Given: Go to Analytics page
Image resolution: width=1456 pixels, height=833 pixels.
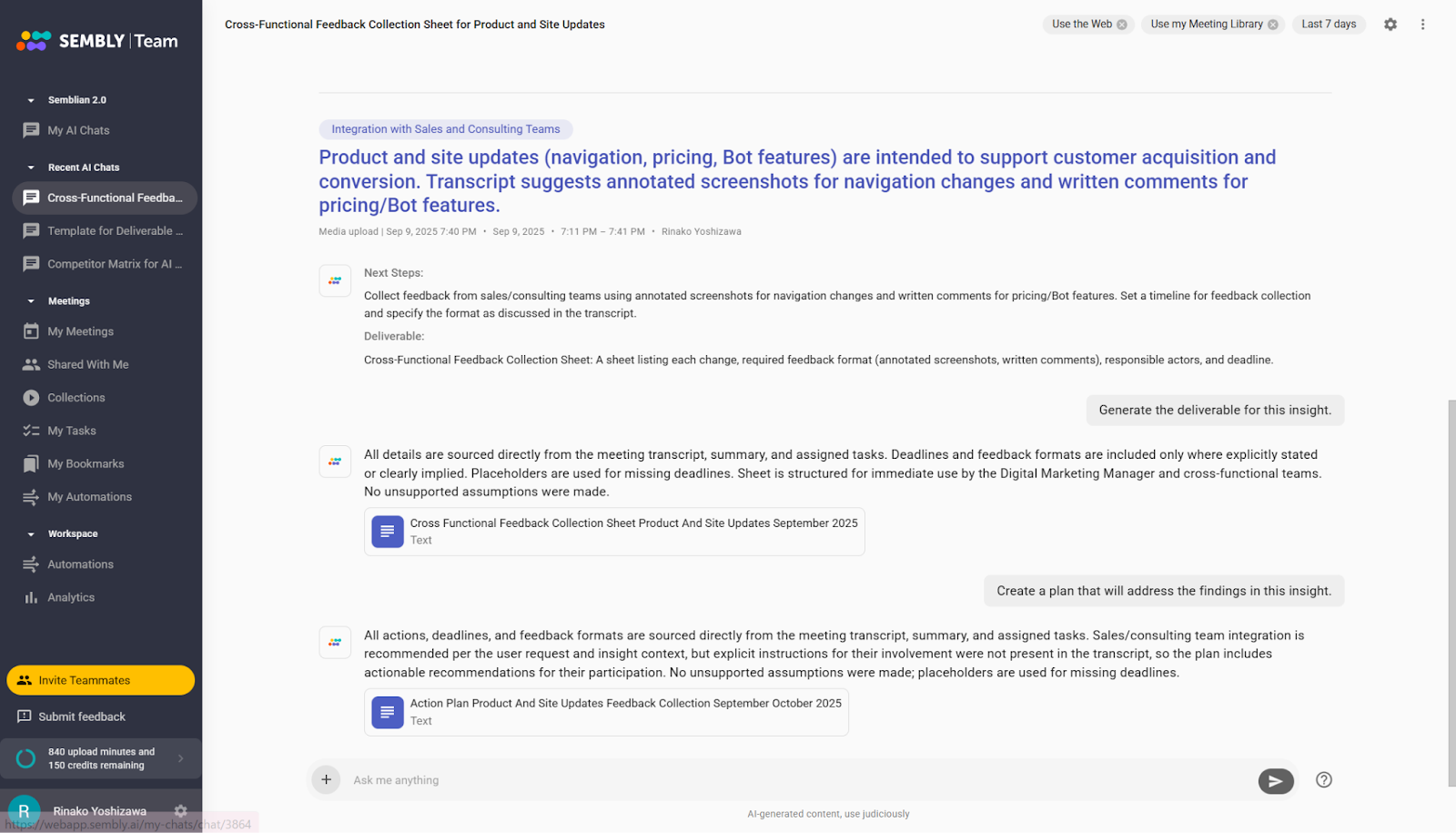Looking at the screenshot, I should [x=71, y=598].
